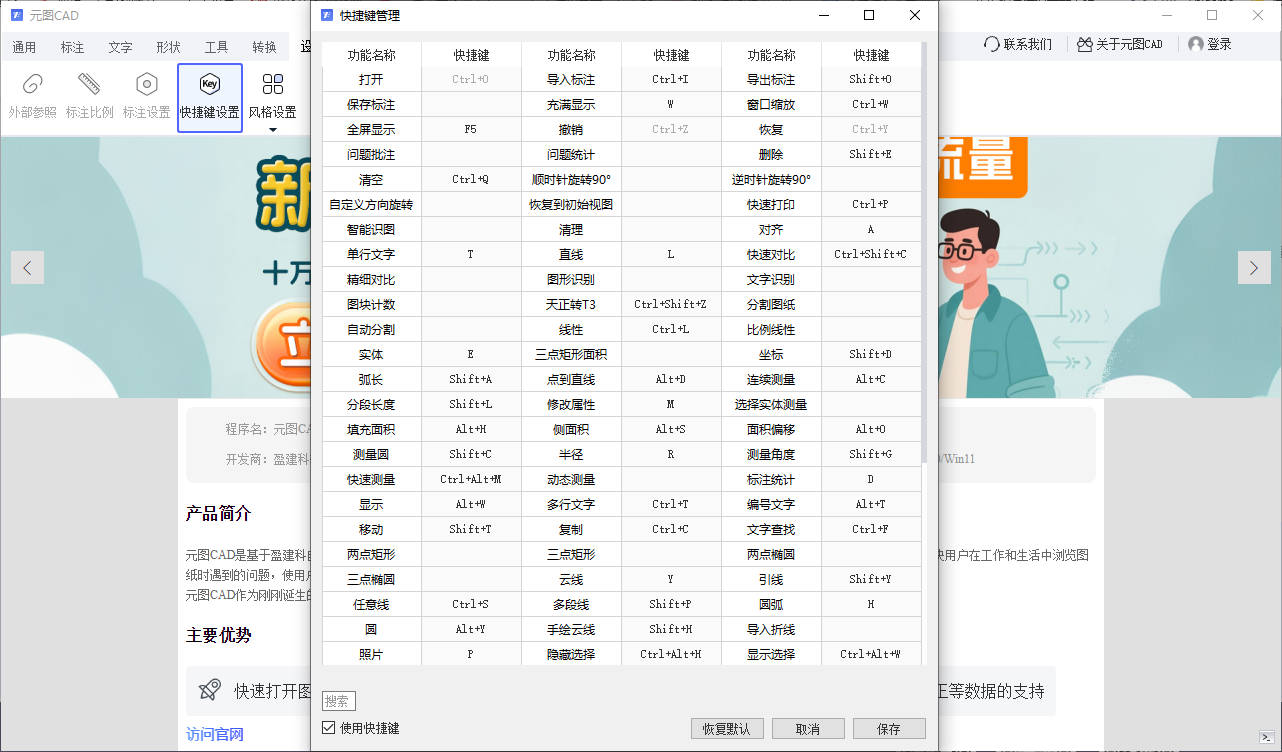The image size is (1282, 752).
Task: Select Ctrl+Alt+M cell for 快速测量
Action: (471, 479)
